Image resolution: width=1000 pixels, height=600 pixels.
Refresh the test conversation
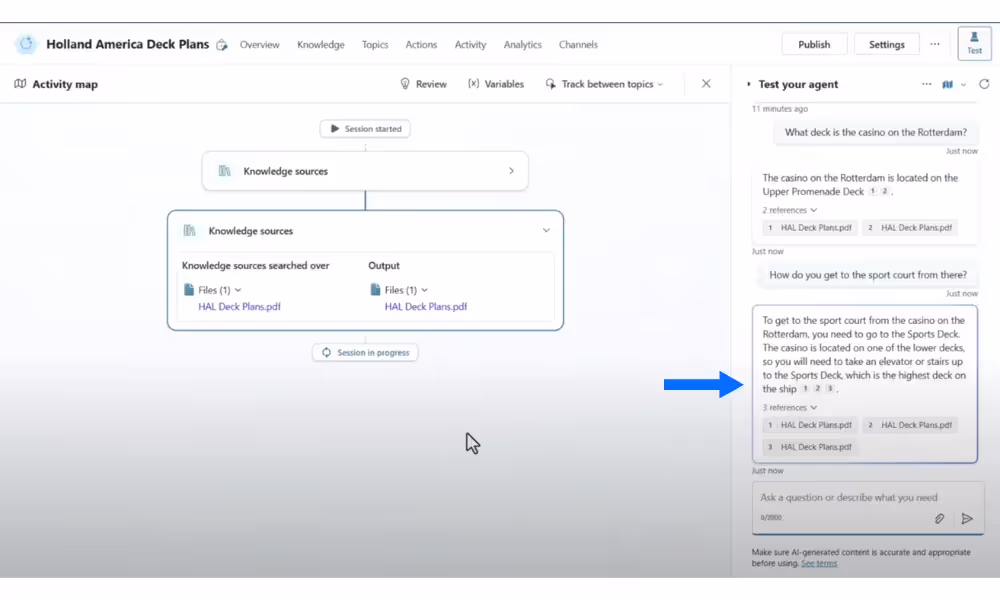(984, 84)
